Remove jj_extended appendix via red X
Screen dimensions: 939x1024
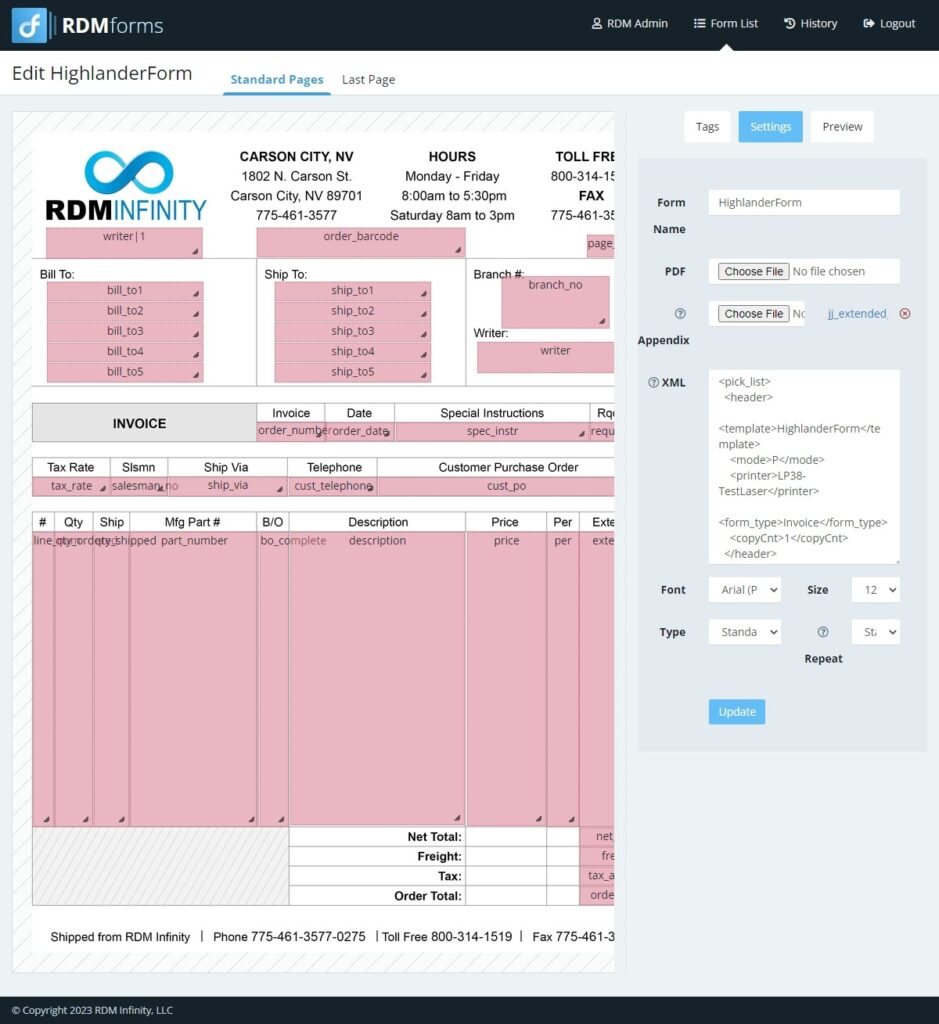pos(905,313)
